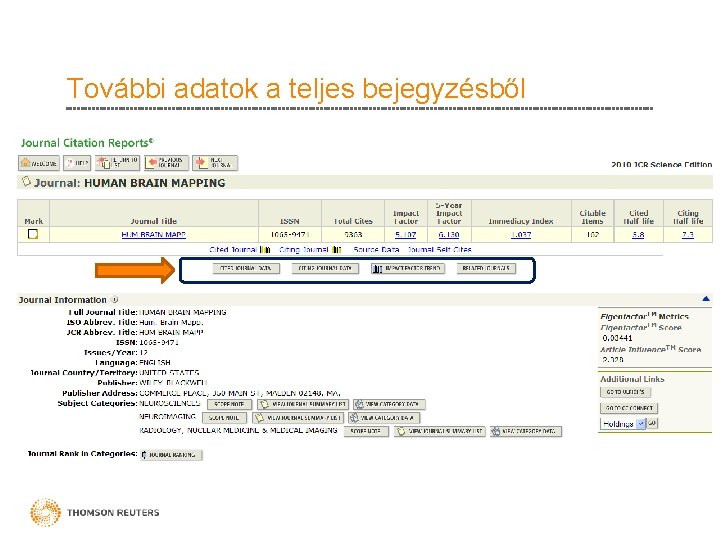Click the Welcome home button
Screen dimensions: 720x540
pos(39,163)
